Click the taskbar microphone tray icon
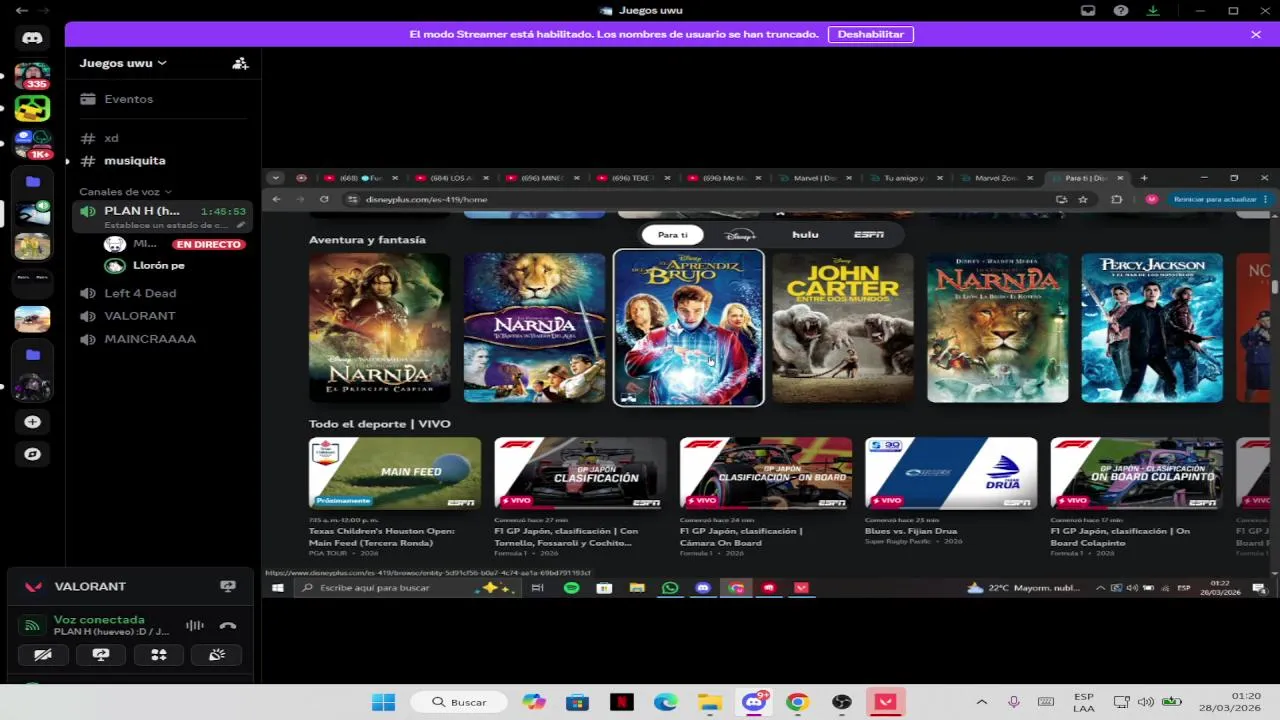 tap(1014, 702)
